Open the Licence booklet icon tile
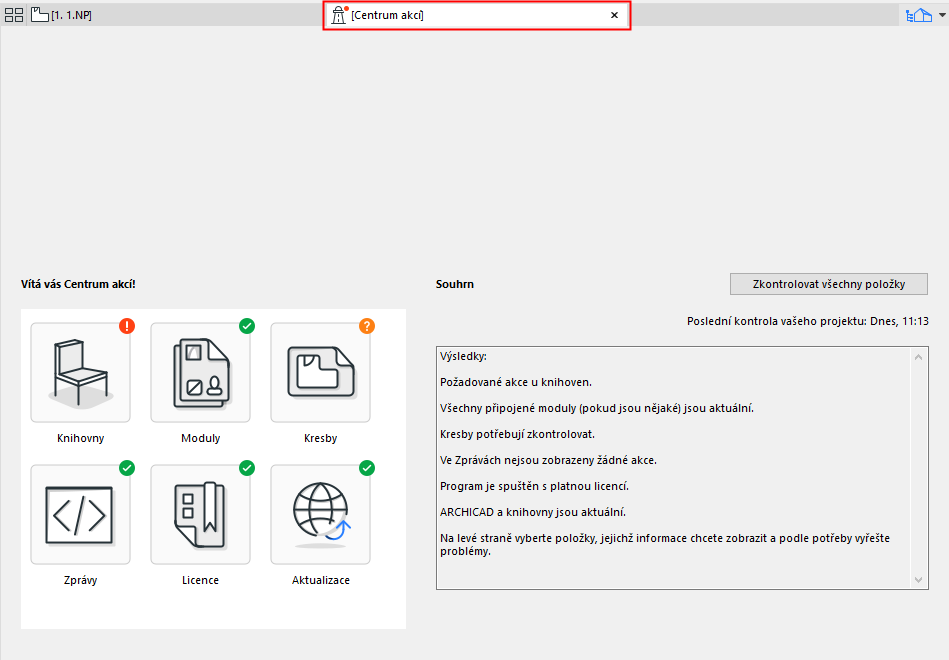Image resolution: width=949 pixels, height=660 pixels. (x=200, y=515)
